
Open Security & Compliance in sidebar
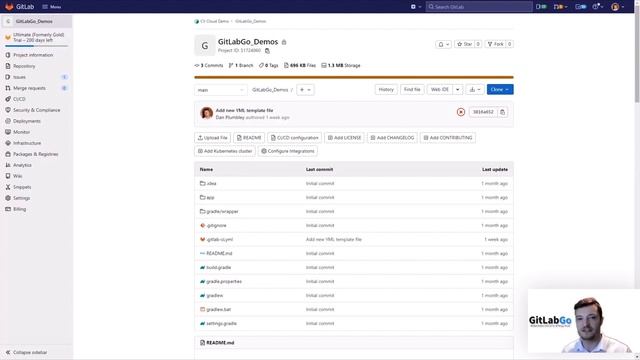36,110
